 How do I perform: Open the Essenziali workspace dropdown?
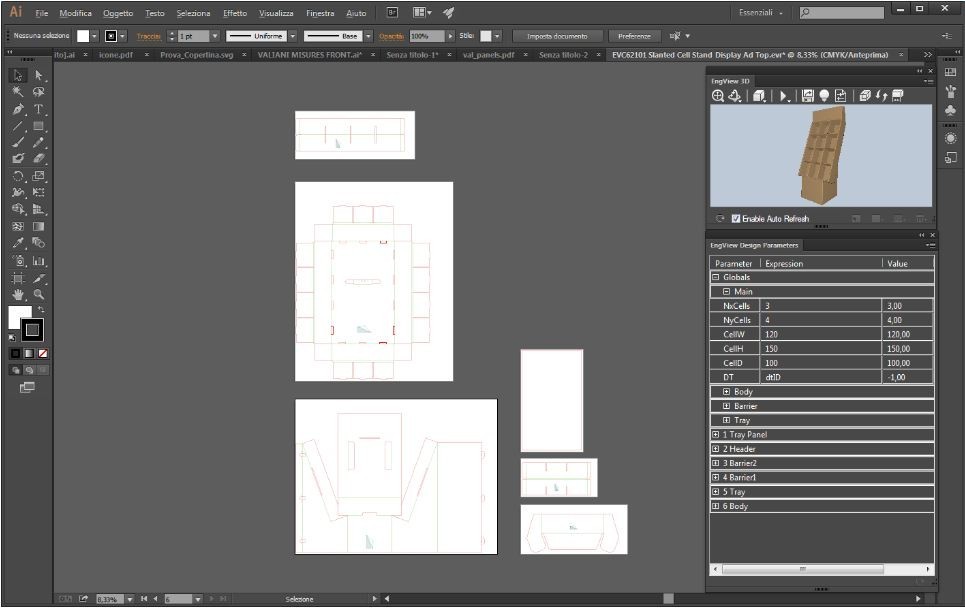(761, 13)
